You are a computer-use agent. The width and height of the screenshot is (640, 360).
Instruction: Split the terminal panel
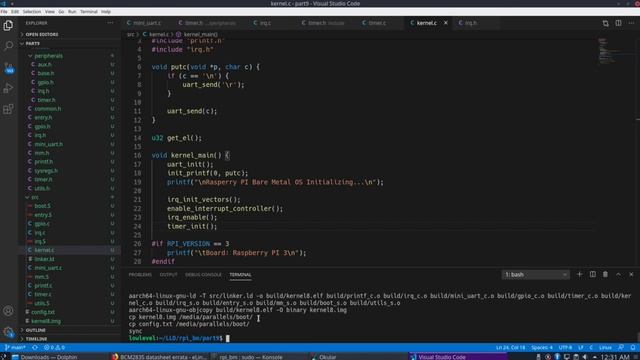pyautogui.click(x=593, y=274)
